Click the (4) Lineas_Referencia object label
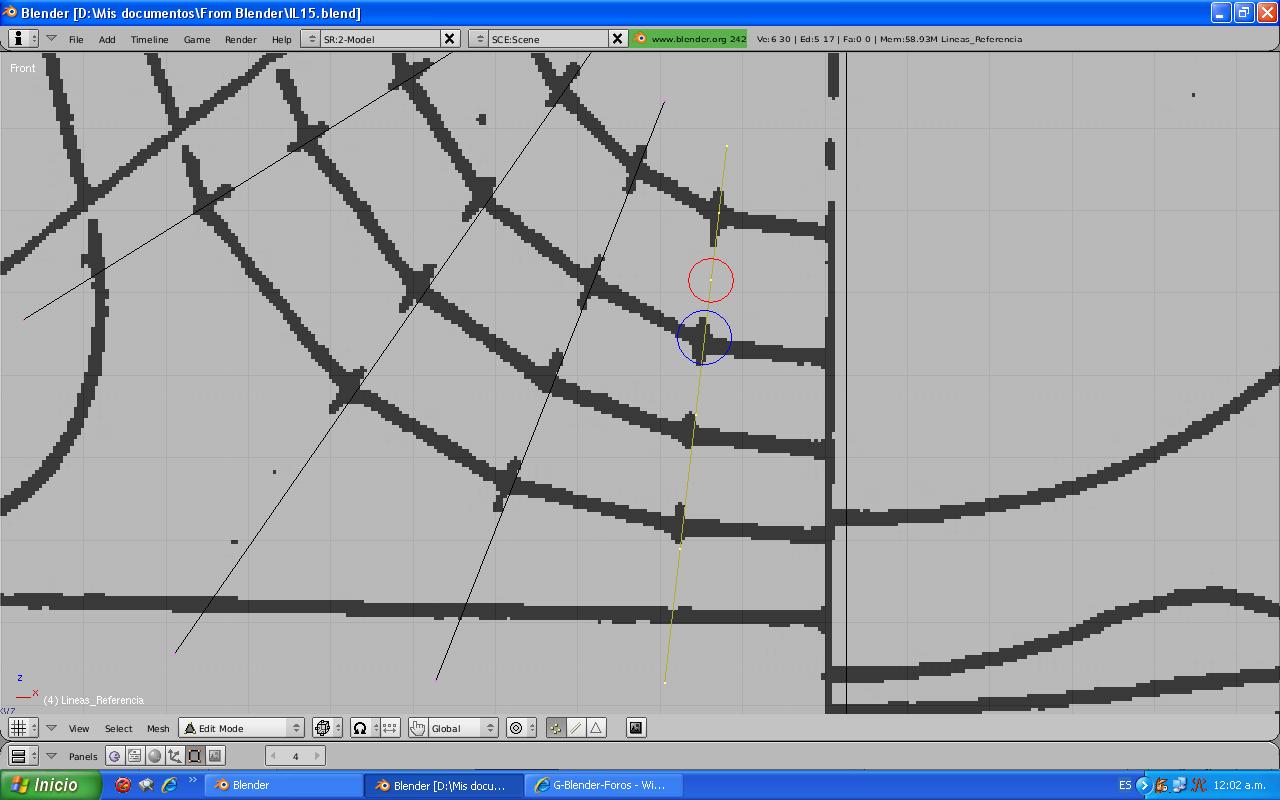The width and height of the screenshot is (1280, 800). click(94, 700)
